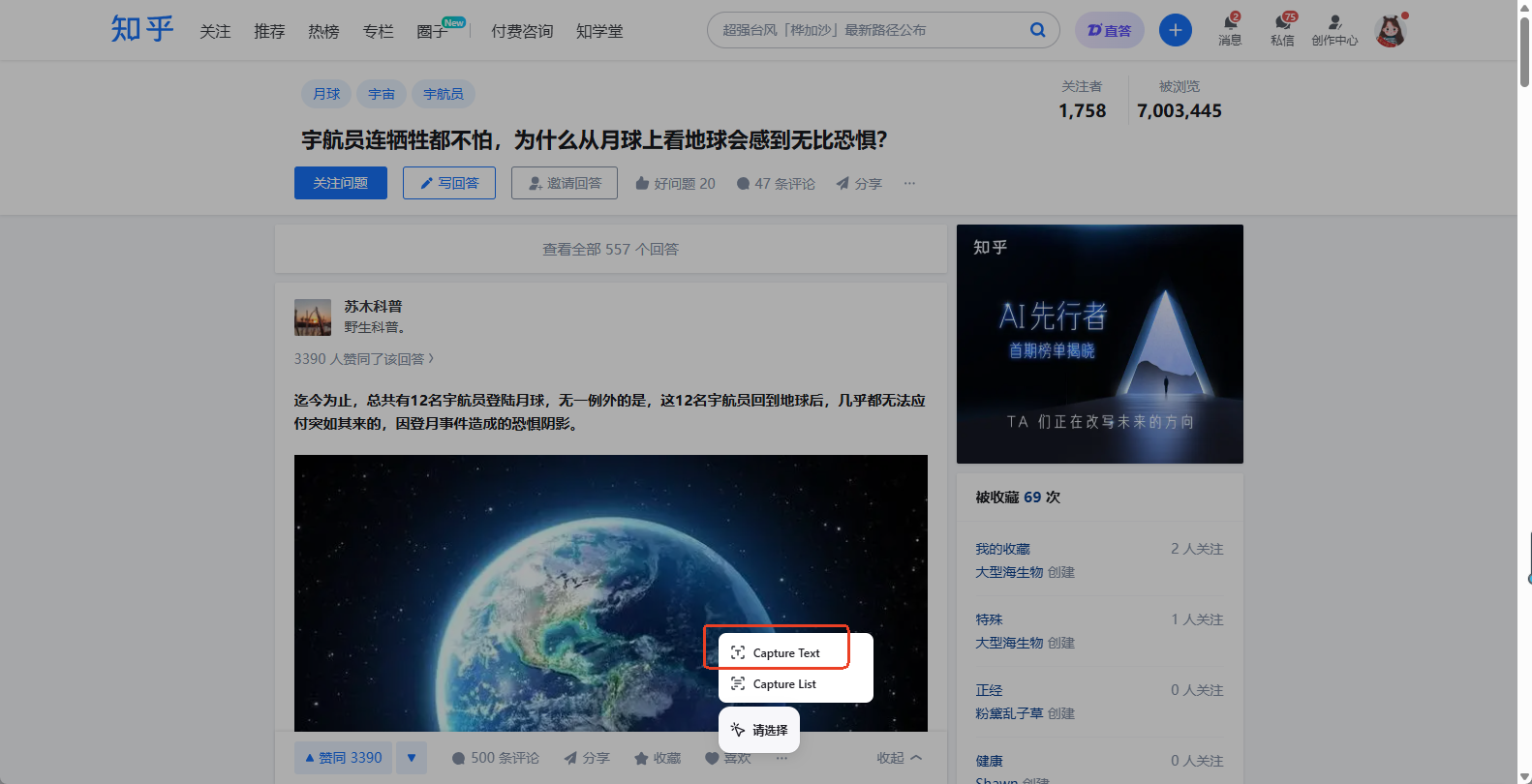Click the 请选择 popup button

759,730
